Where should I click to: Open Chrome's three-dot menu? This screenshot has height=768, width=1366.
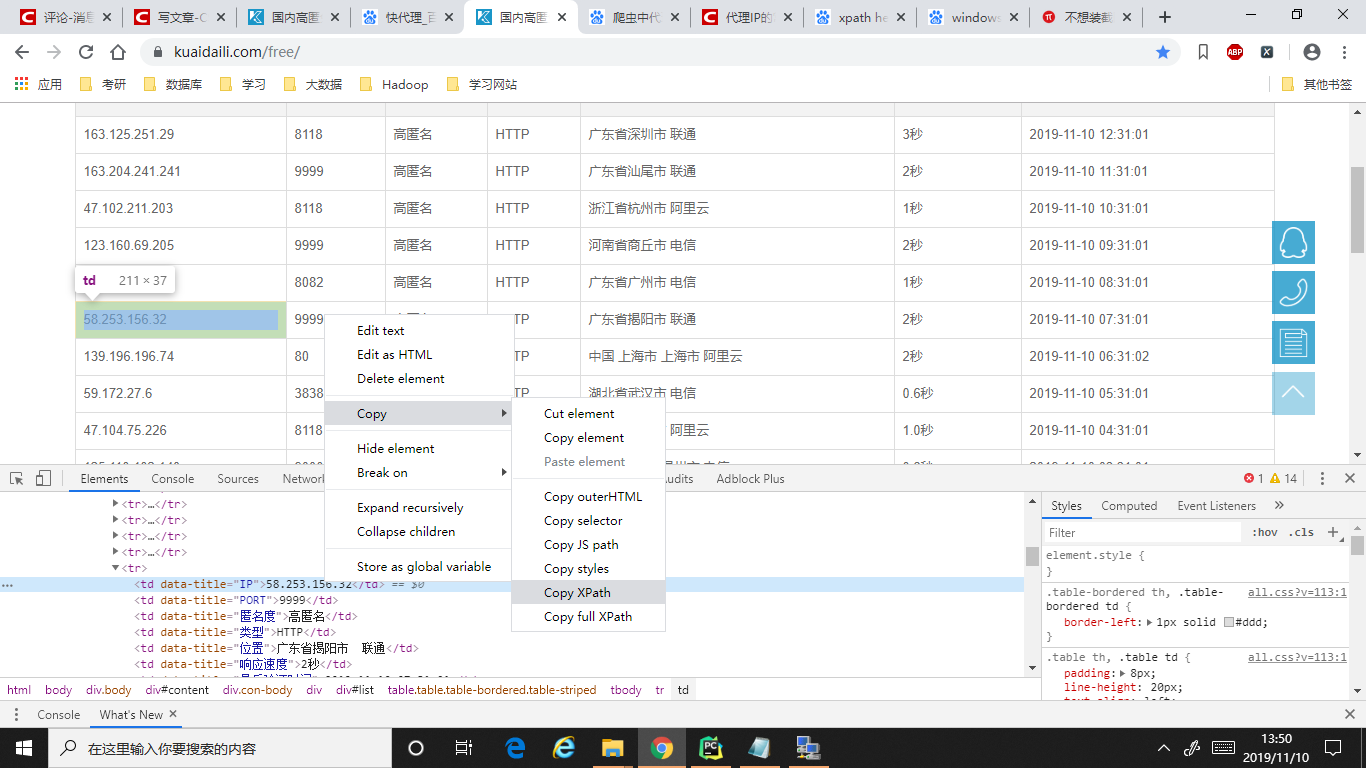1343,52
